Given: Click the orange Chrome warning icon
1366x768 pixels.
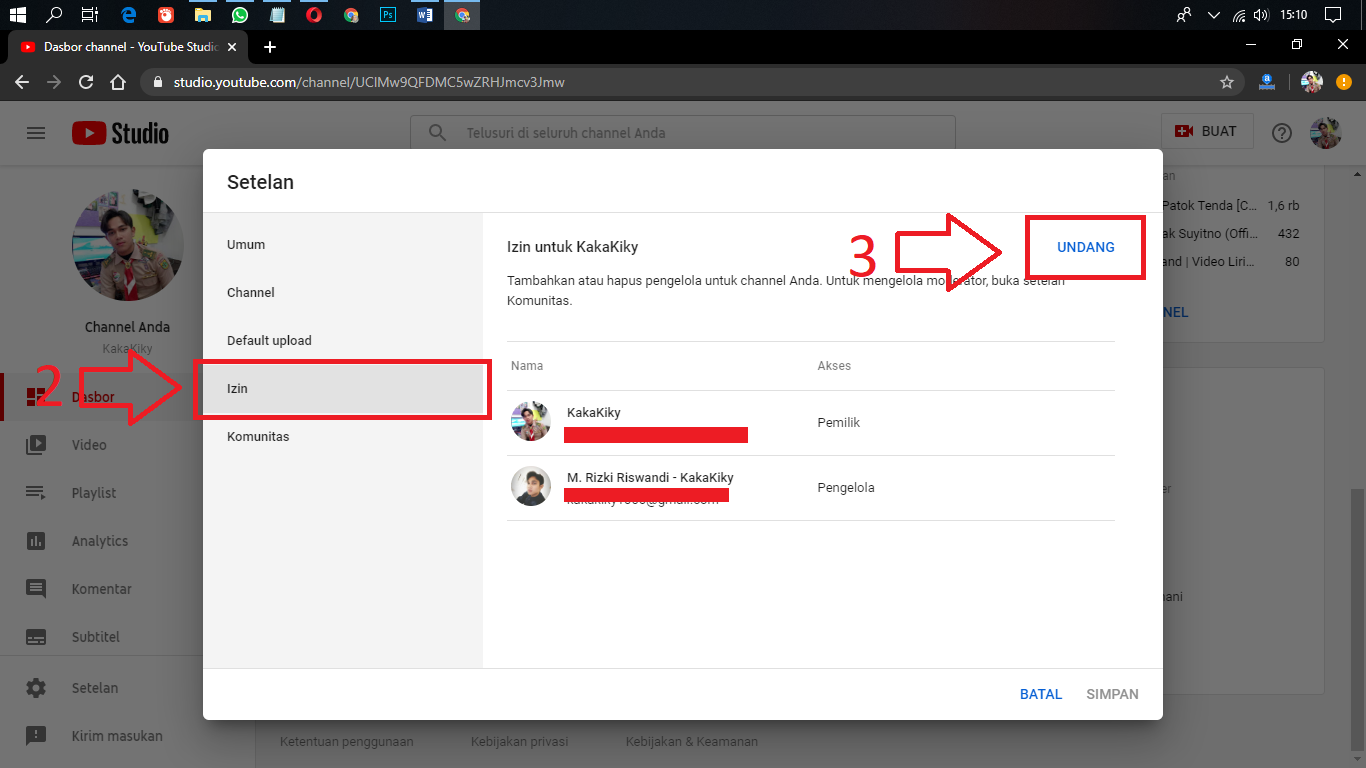Looking at the screenshot, I should coord(1343,82).
